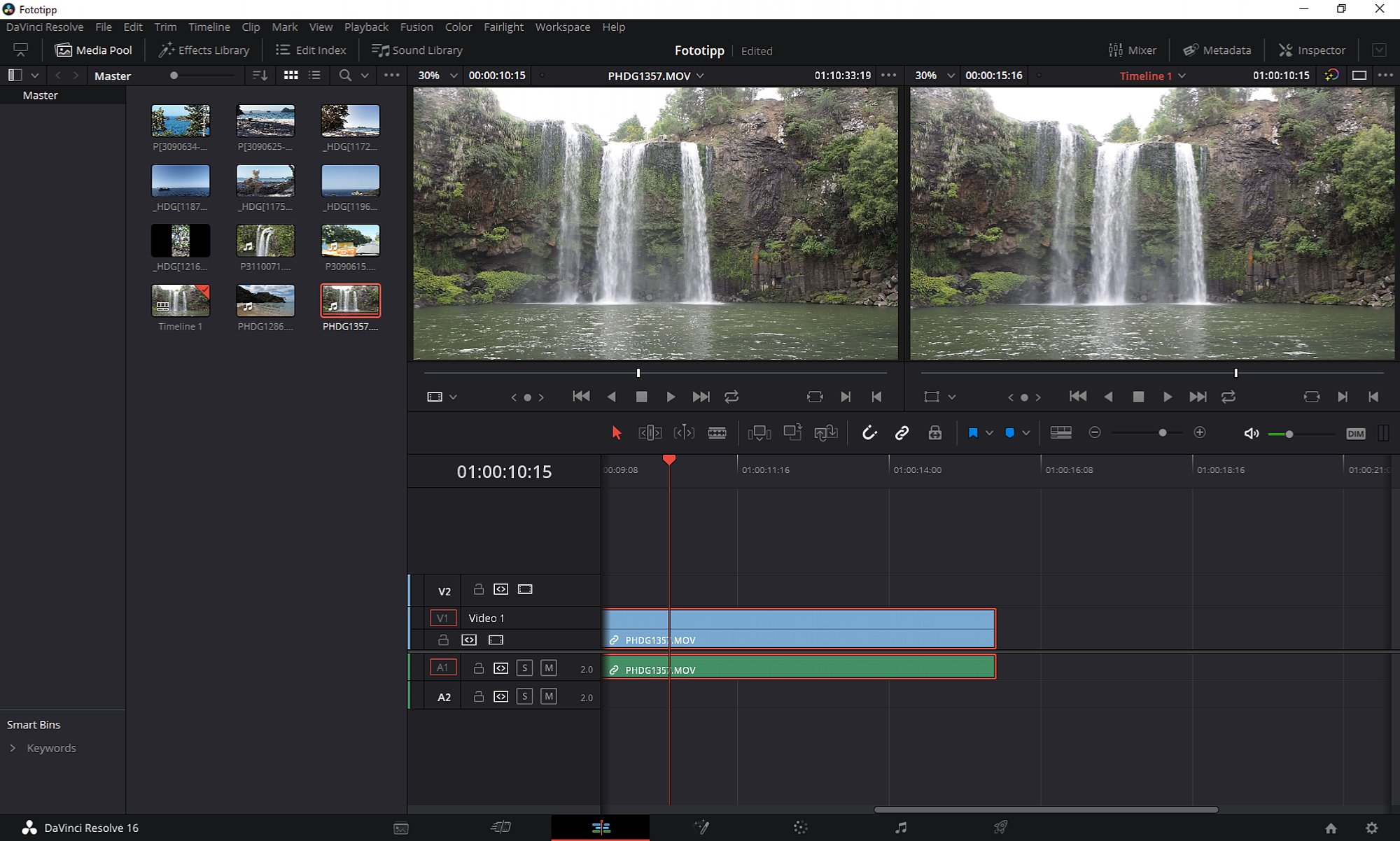Image resolution: width=1400 pixels, height=841 pixels.
Task: Expand the Keywords smart bin
Action: coord(13,748)
